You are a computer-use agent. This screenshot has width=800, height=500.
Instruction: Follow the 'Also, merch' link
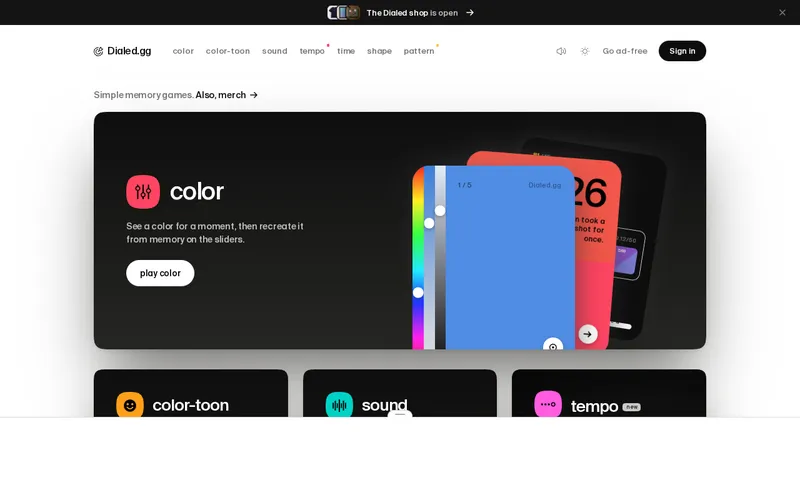[x=227, y=95]
